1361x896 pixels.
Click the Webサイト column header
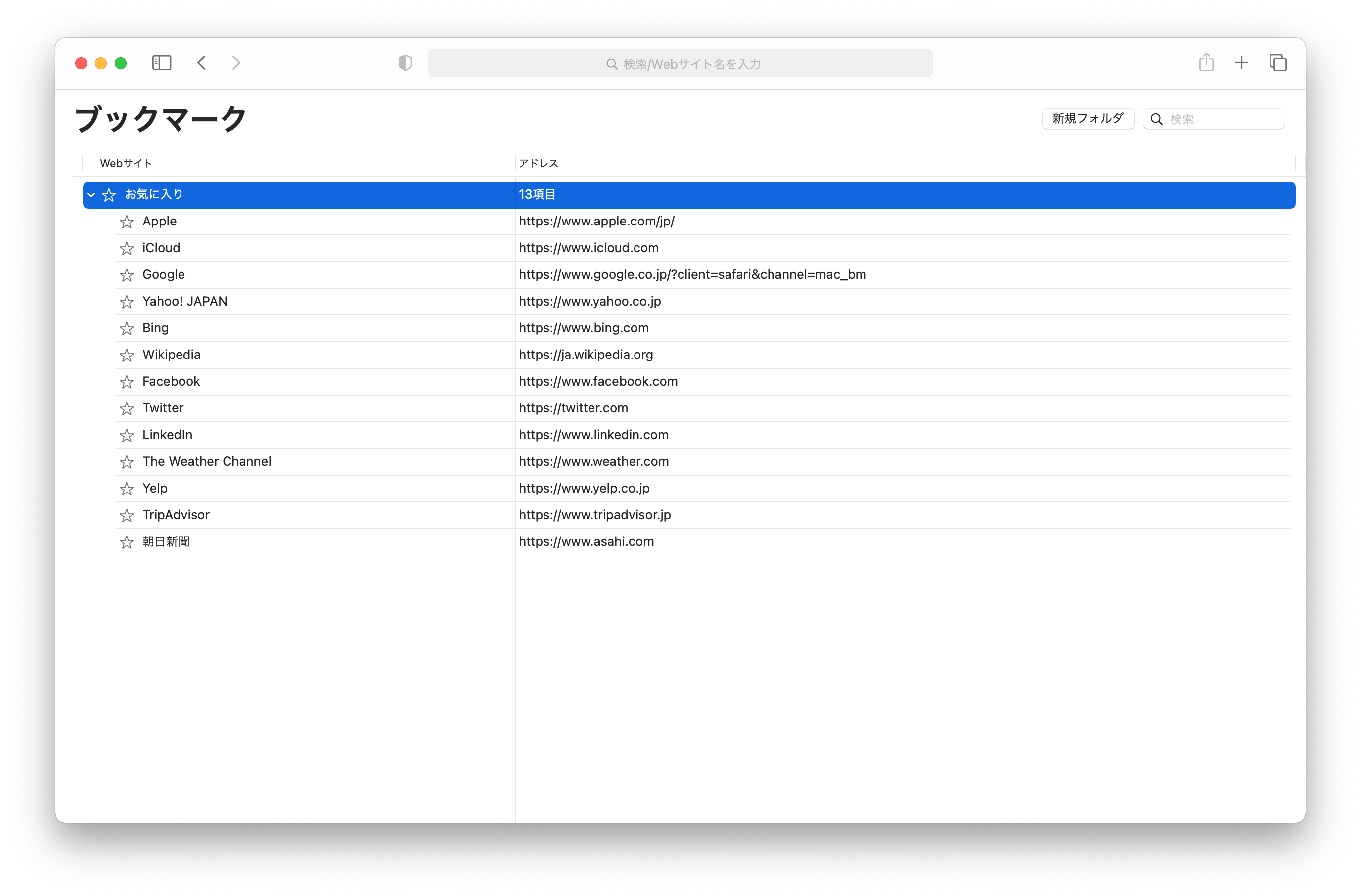coord(127,164)
